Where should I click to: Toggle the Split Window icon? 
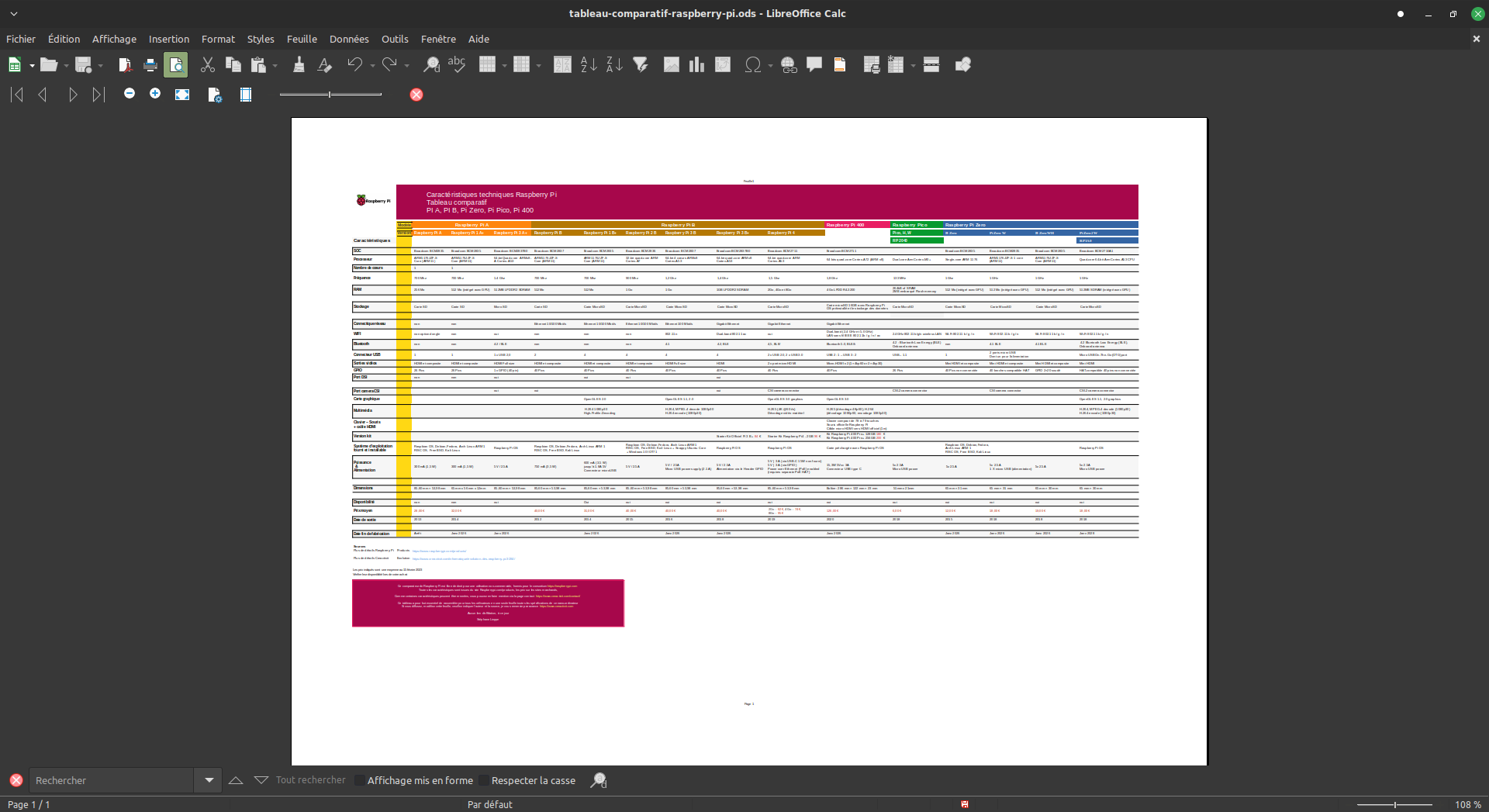931,65
